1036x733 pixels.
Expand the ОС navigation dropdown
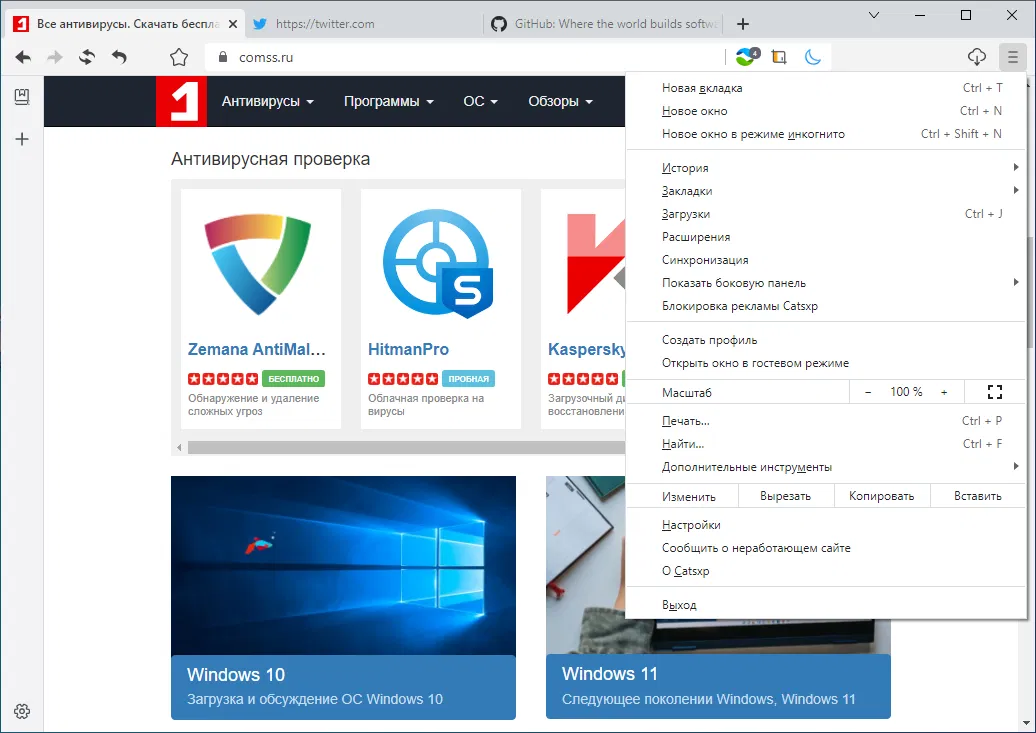coord(480,101)
